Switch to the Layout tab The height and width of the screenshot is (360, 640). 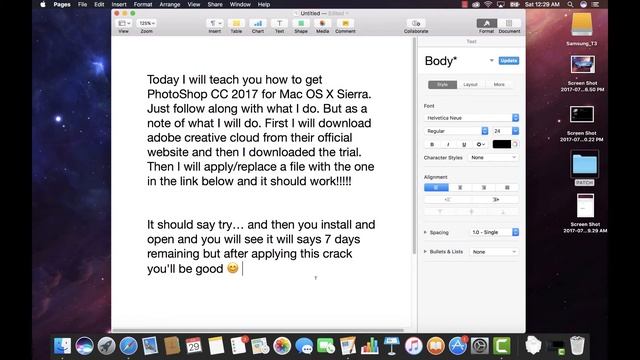470,84
